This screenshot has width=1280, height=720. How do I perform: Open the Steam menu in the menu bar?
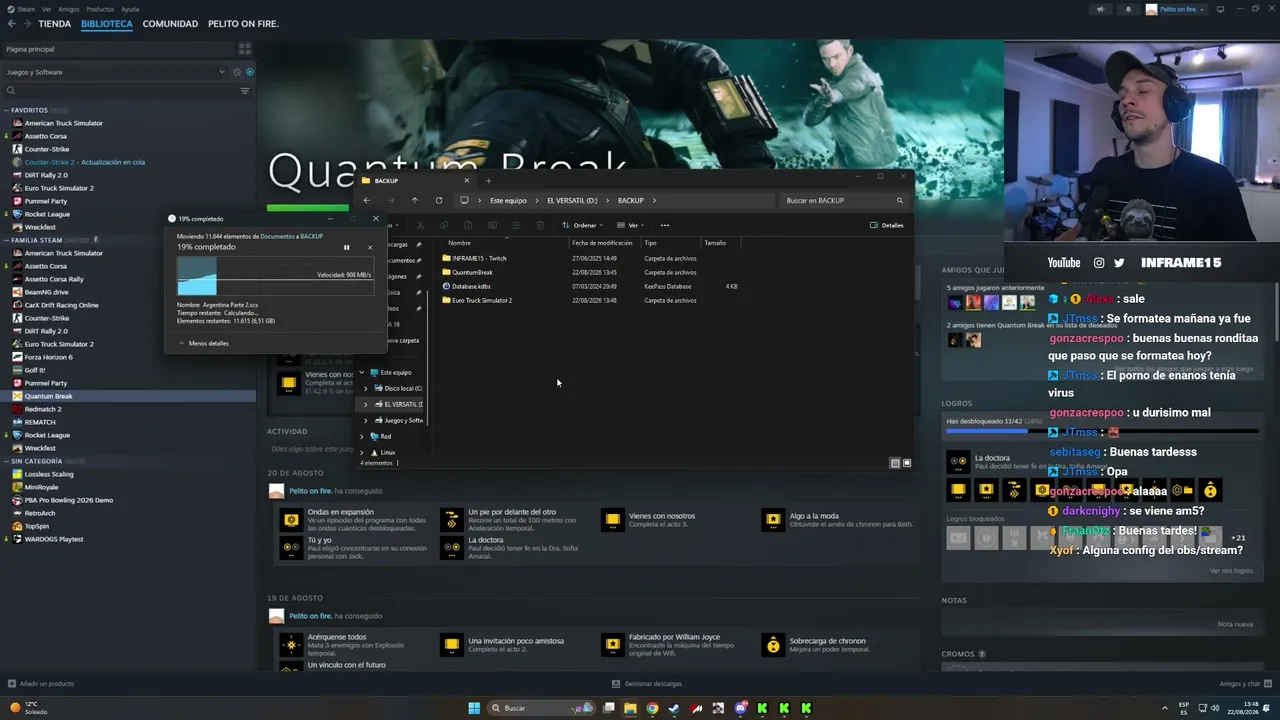pos(25,9)
